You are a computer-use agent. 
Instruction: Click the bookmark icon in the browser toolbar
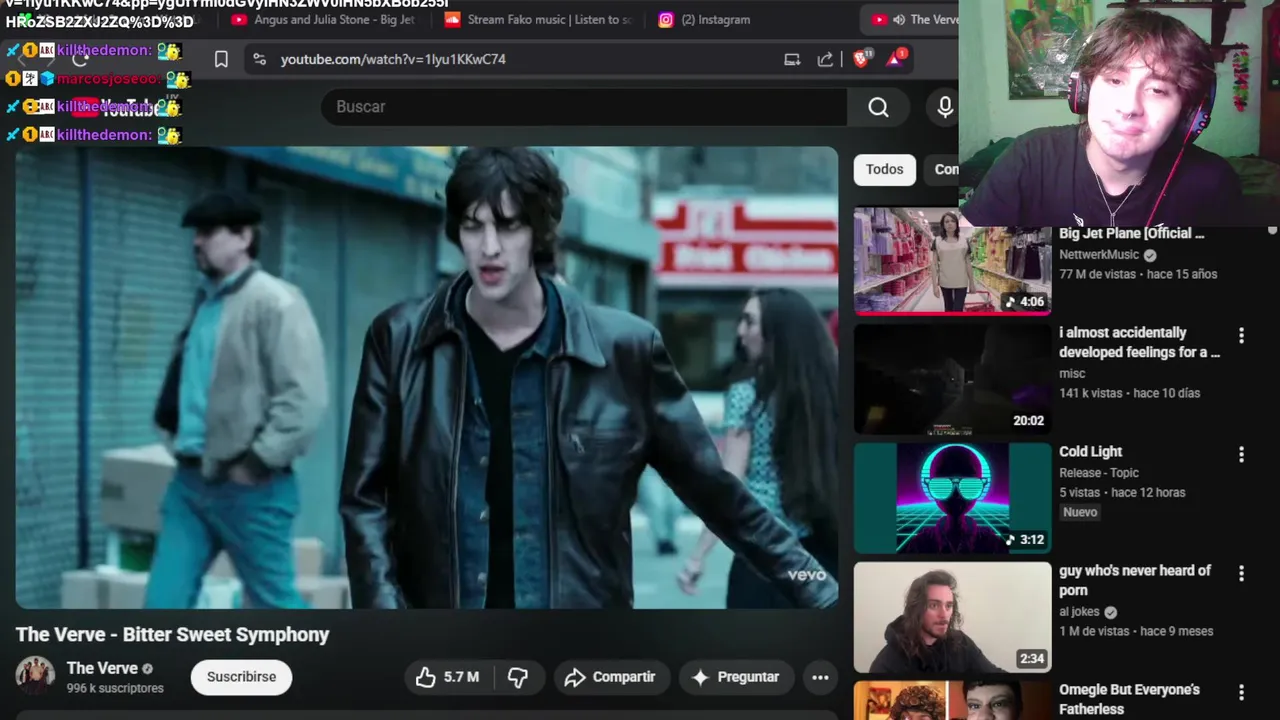221,59
